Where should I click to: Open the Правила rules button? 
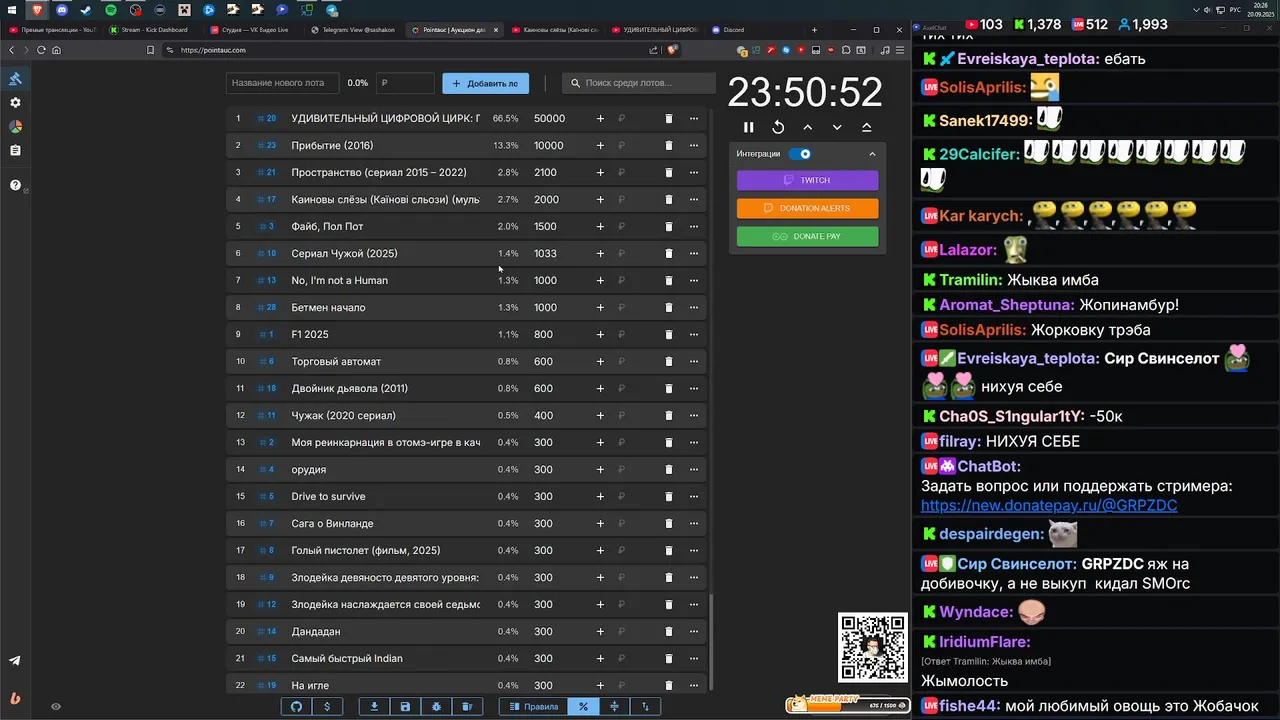(533, 706)
